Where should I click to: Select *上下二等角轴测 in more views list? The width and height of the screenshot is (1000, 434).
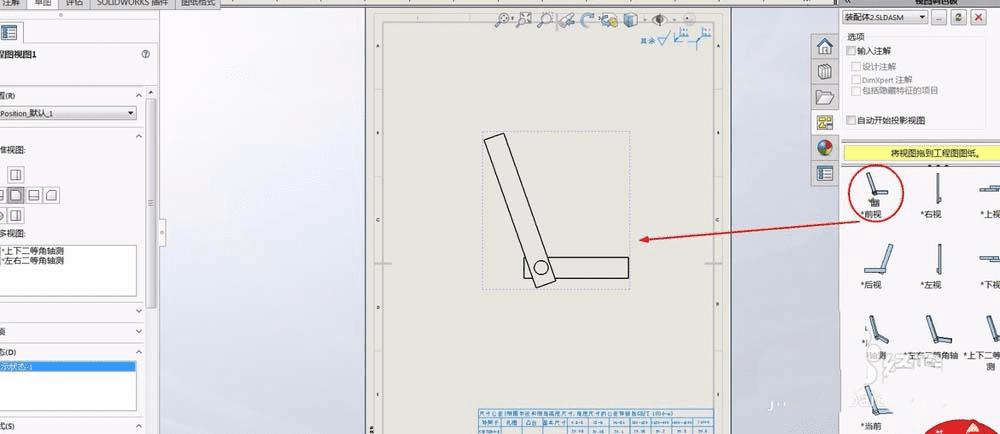[33, 251]
